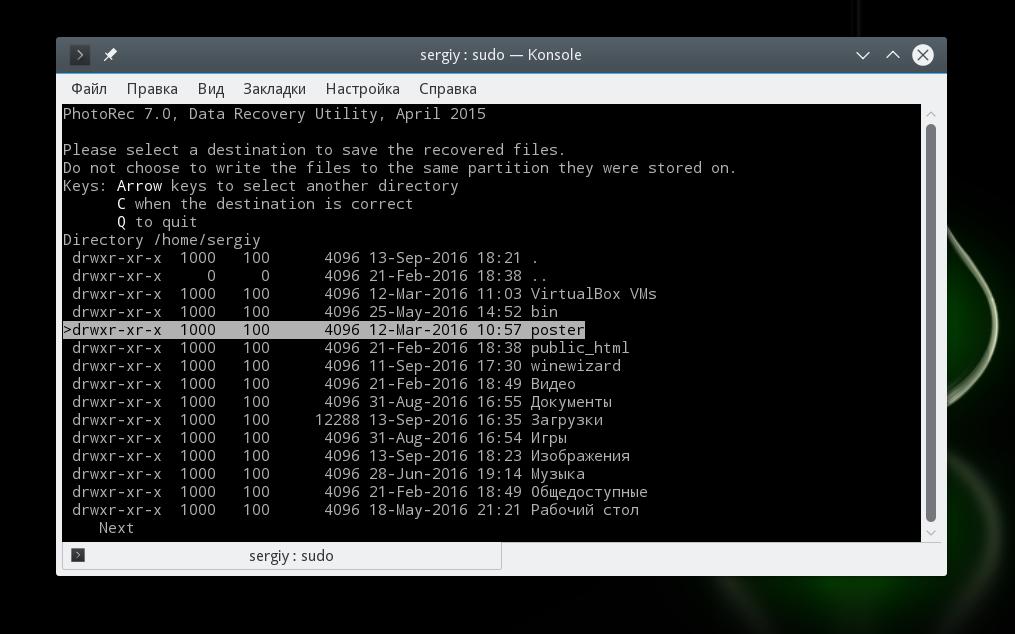The width and height of the screenshot is (1015, 634).
Task: Click the terminal icon on the session tab
Action: pos(78,555)
